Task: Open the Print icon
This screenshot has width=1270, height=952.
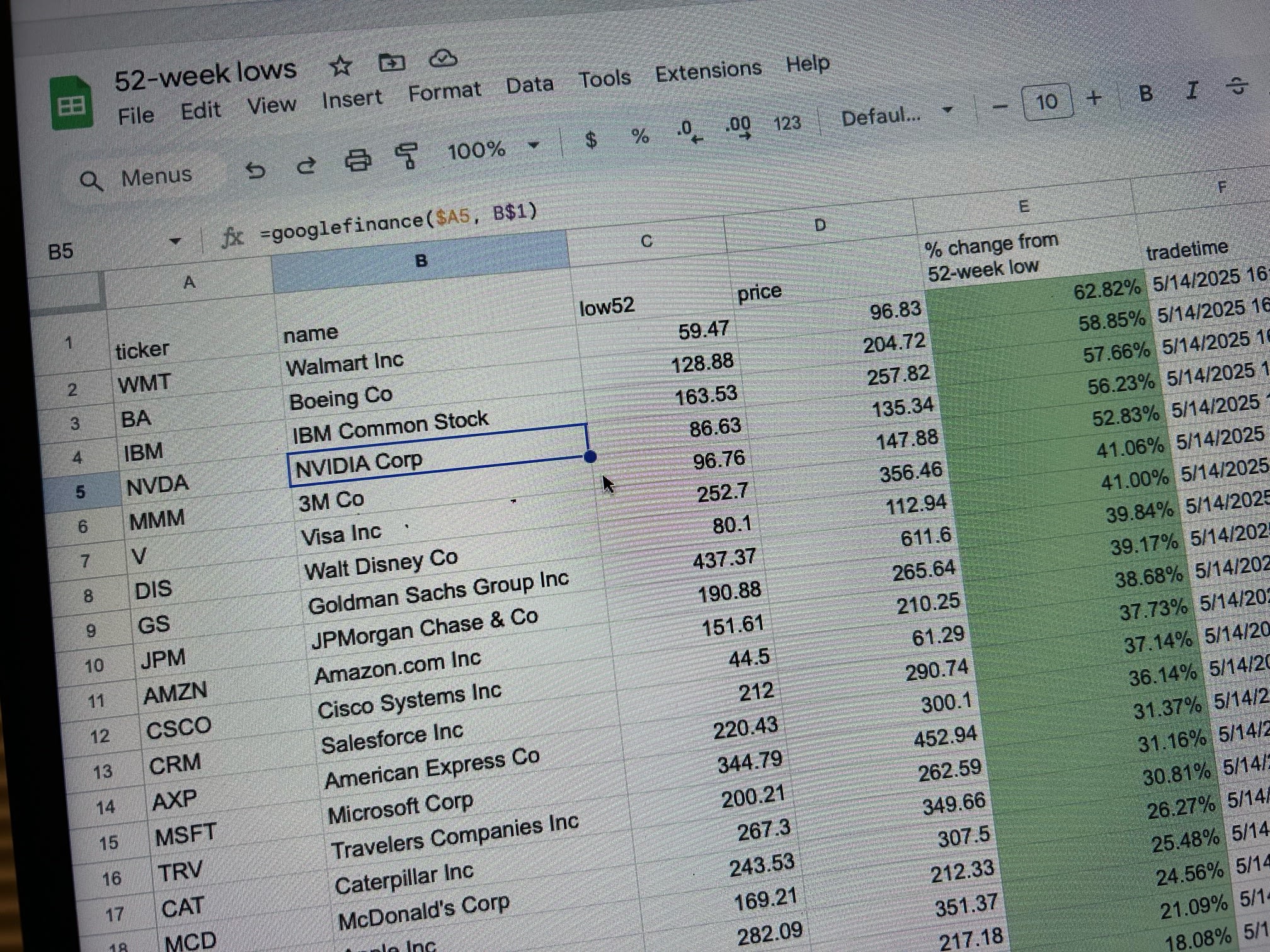Action: [x=357, y=159]
